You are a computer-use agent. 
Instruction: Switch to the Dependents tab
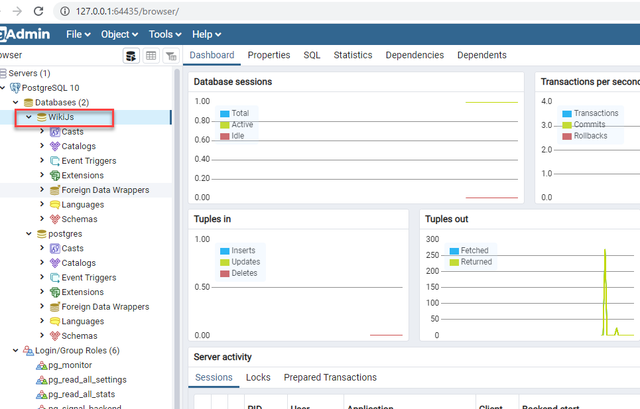tap(482, 55)
